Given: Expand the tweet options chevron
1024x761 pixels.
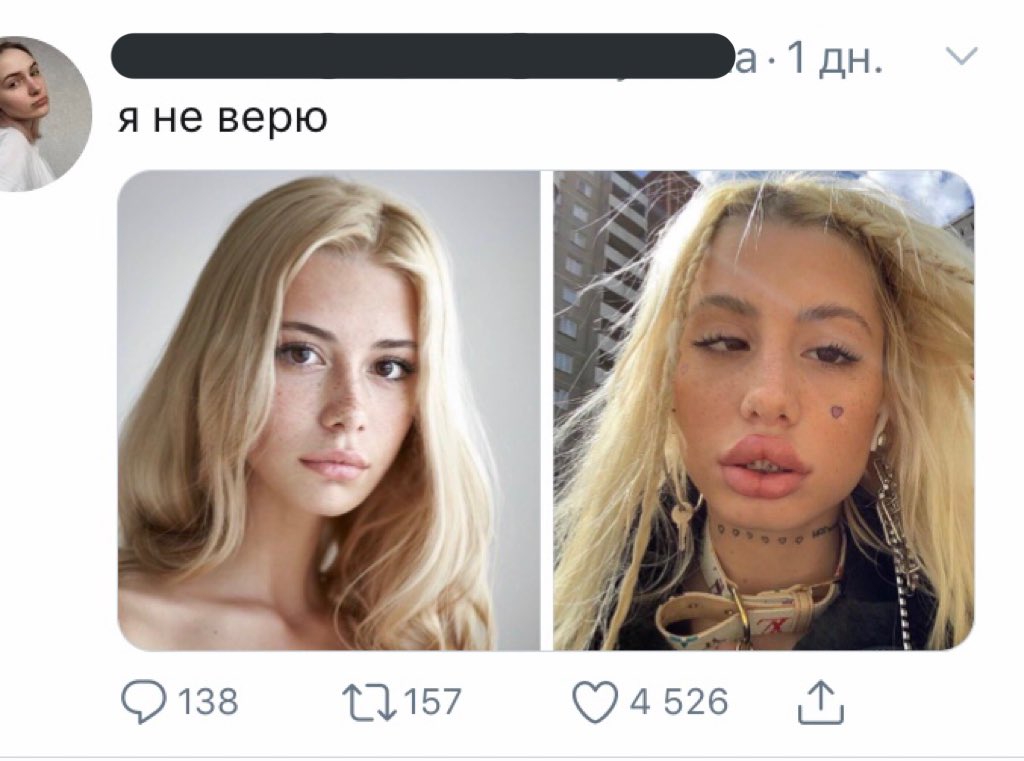Looking at the screenshot, I should (962, 56).
